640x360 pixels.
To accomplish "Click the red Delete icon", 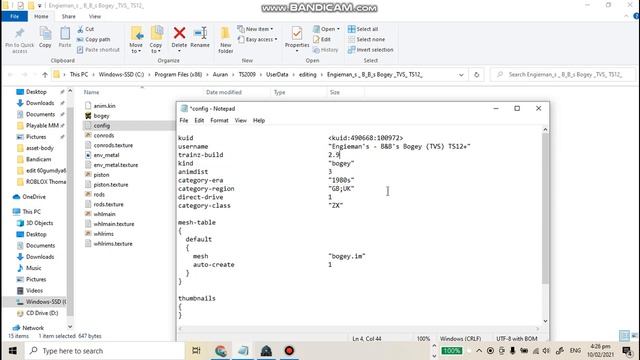I will (x=179, y=33).
